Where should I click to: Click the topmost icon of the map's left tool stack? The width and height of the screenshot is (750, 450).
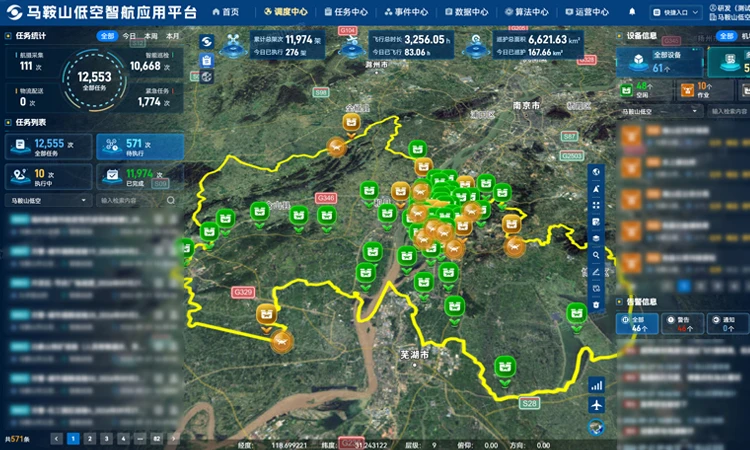point(207,42)
